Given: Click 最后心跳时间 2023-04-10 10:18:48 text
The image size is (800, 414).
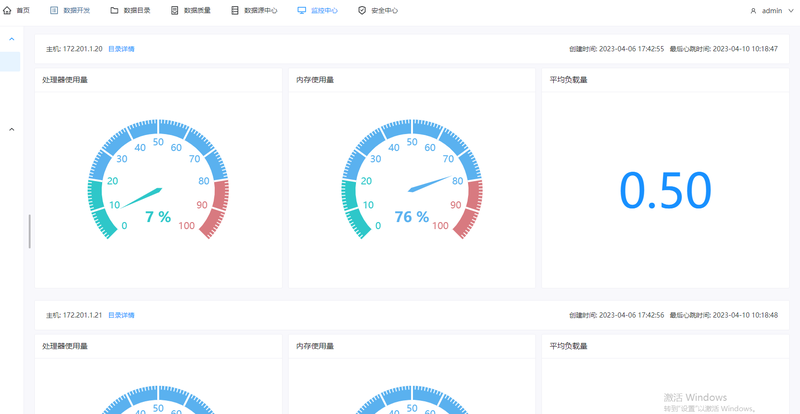Looking at the screenshot, I should 723,315.
